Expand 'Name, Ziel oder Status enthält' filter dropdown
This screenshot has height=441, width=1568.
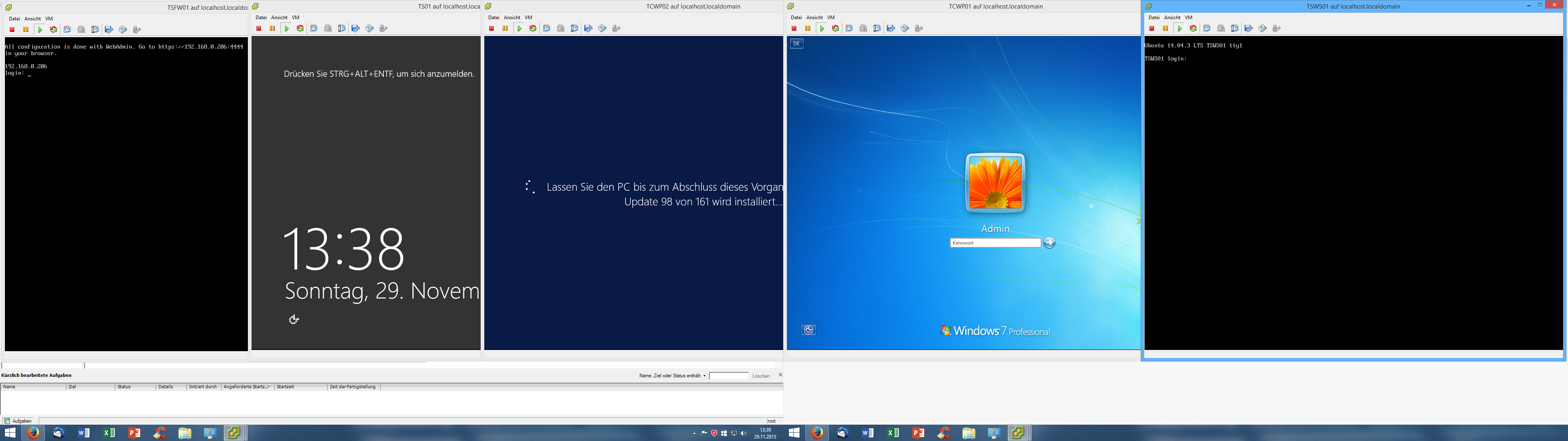pyautogui.click(x=704, y=376)
